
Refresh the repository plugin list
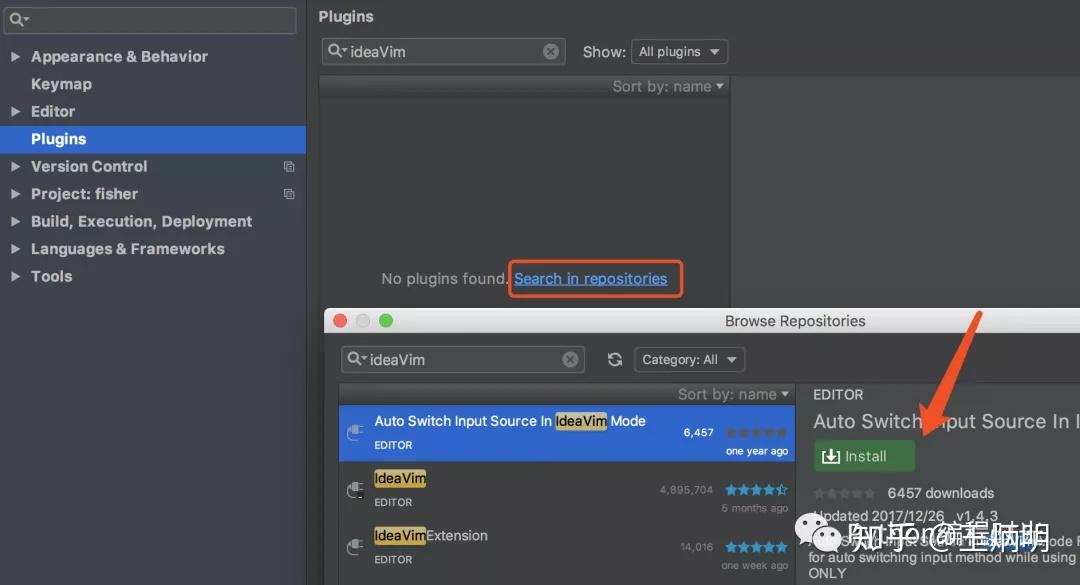pos(614,359)
